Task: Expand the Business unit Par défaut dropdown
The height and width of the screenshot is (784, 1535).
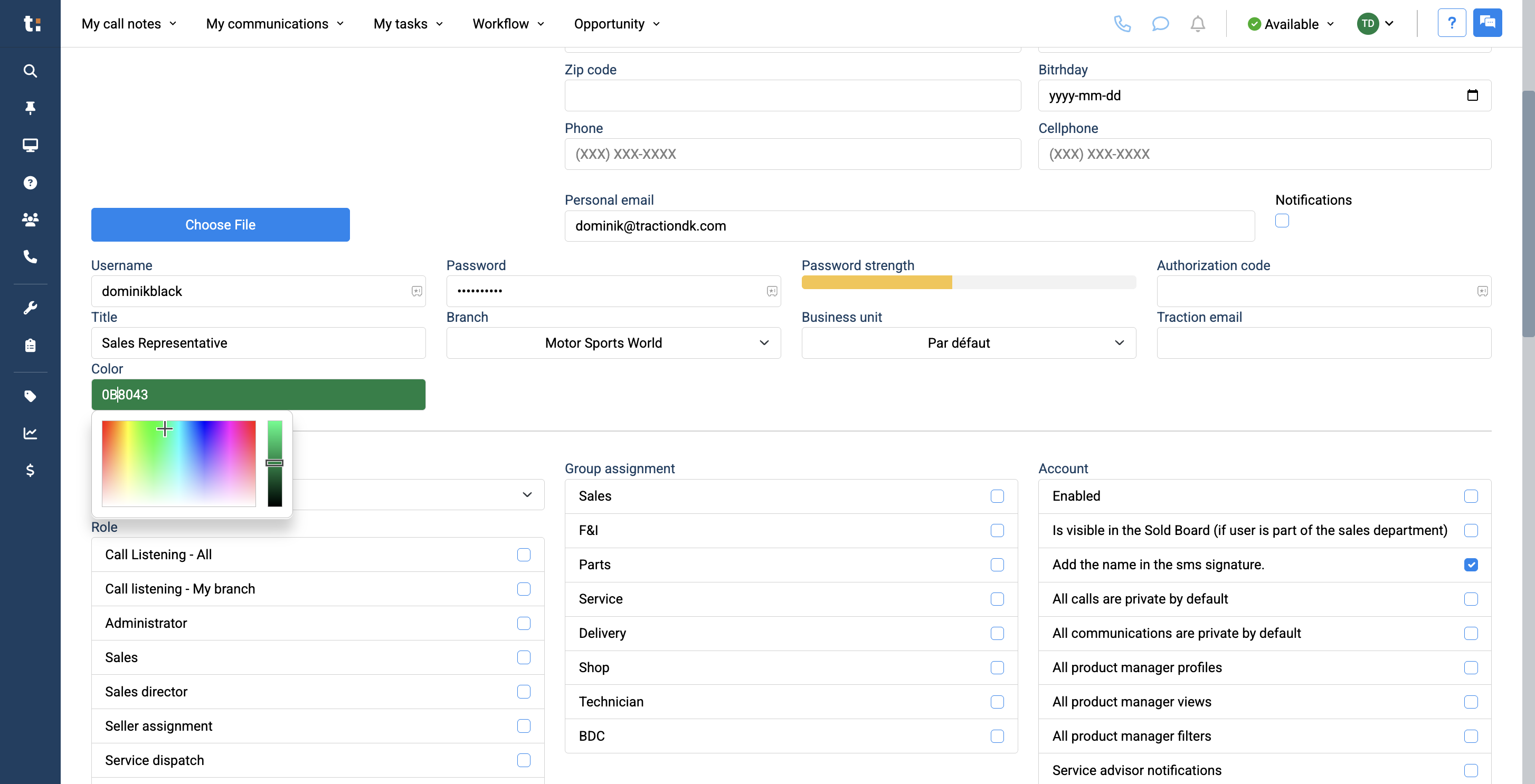Action: coord(968,343)
